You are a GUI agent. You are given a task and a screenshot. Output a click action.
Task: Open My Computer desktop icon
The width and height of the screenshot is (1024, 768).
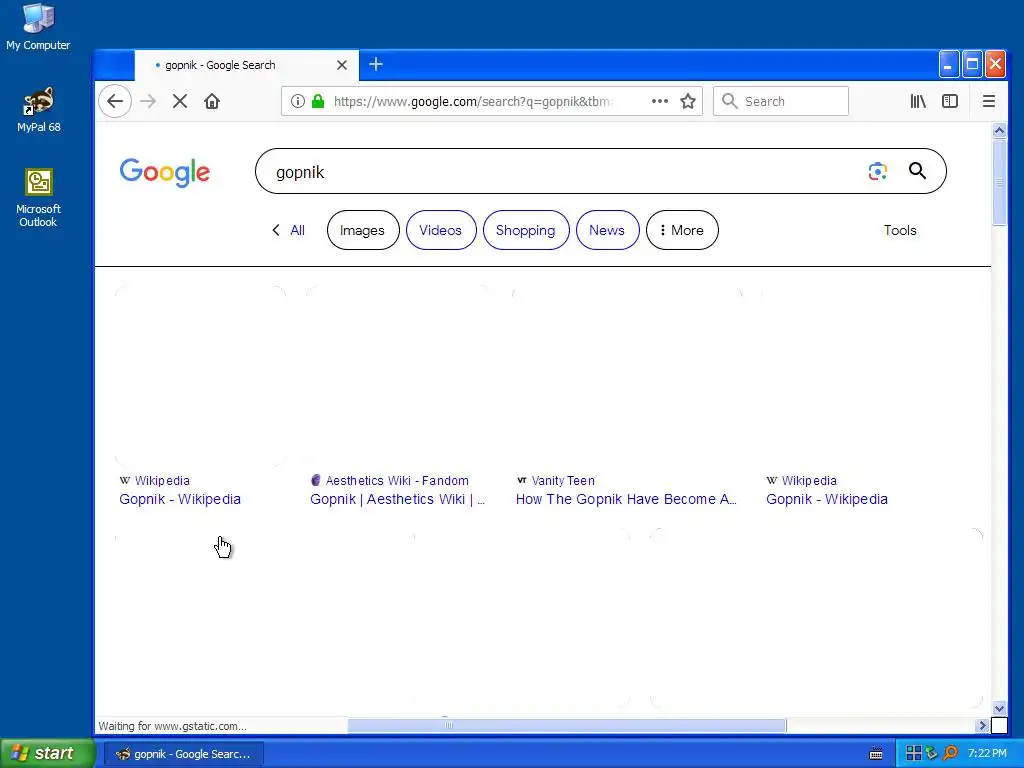click(38, 27)
